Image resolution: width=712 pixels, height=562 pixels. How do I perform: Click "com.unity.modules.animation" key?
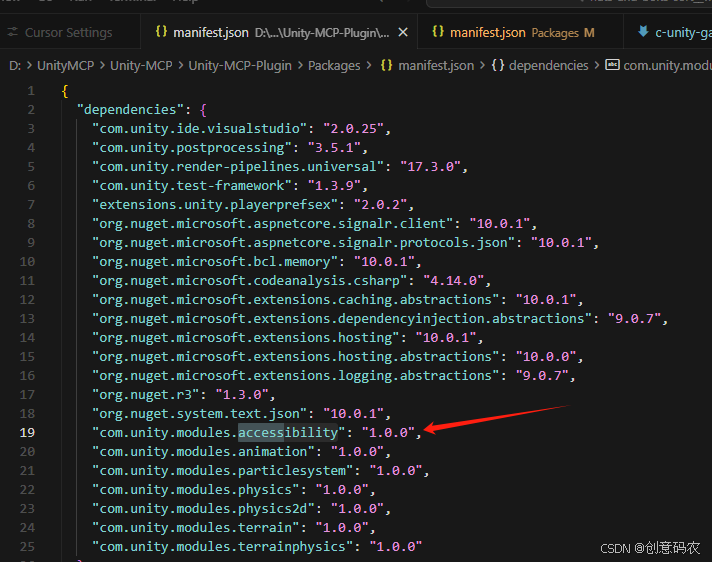point(203,452)
